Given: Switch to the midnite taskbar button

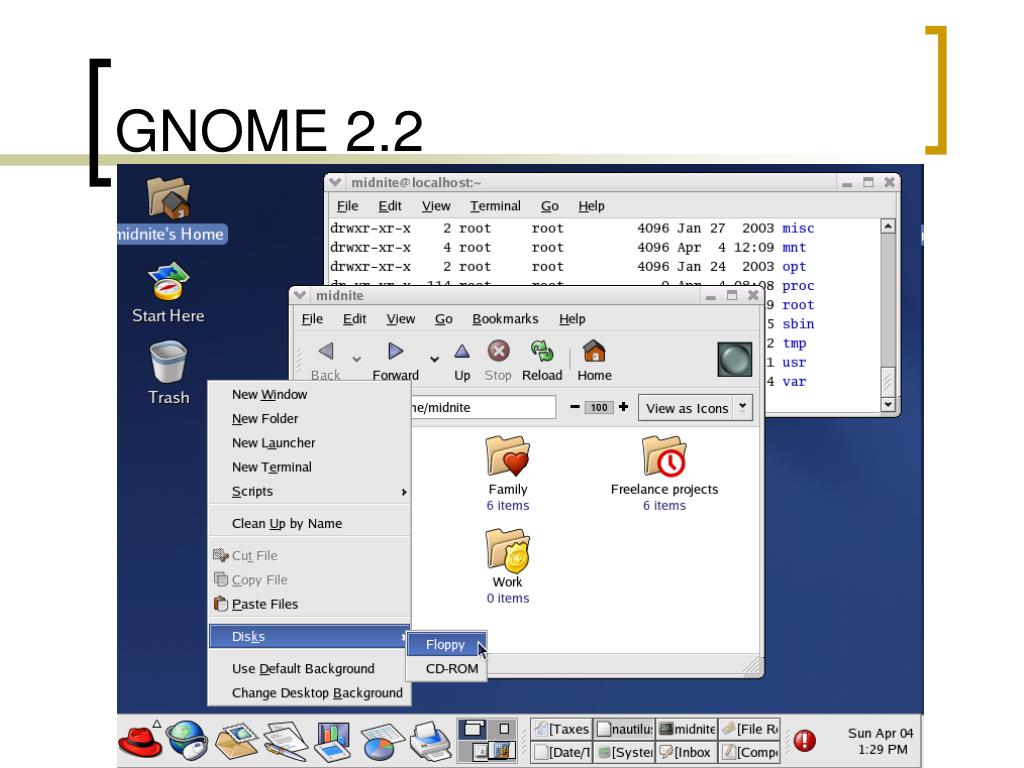Looking at the screenshot, I should [686, 728].
